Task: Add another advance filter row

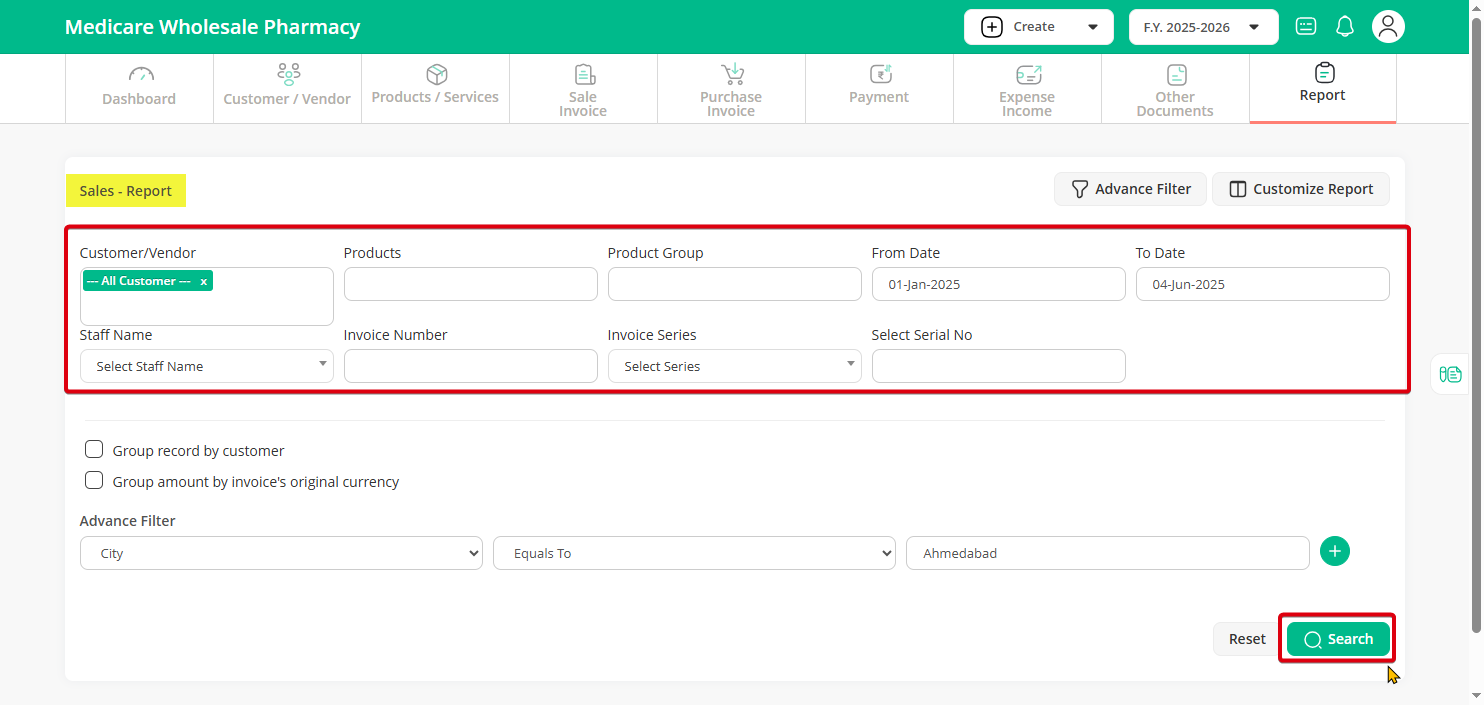Action: pos(1335,551)
